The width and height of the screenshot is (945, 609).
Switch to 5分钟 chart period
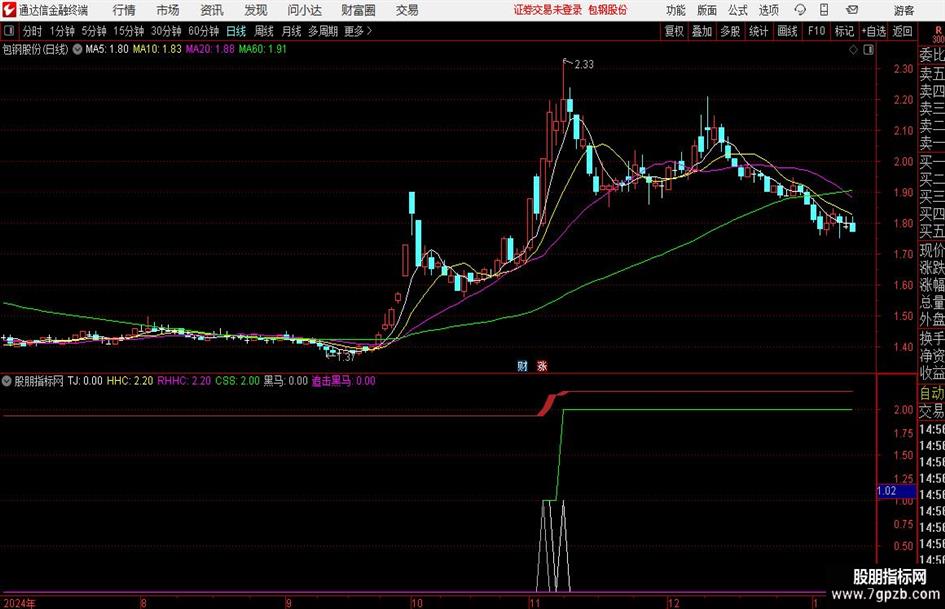click(94, 31)
